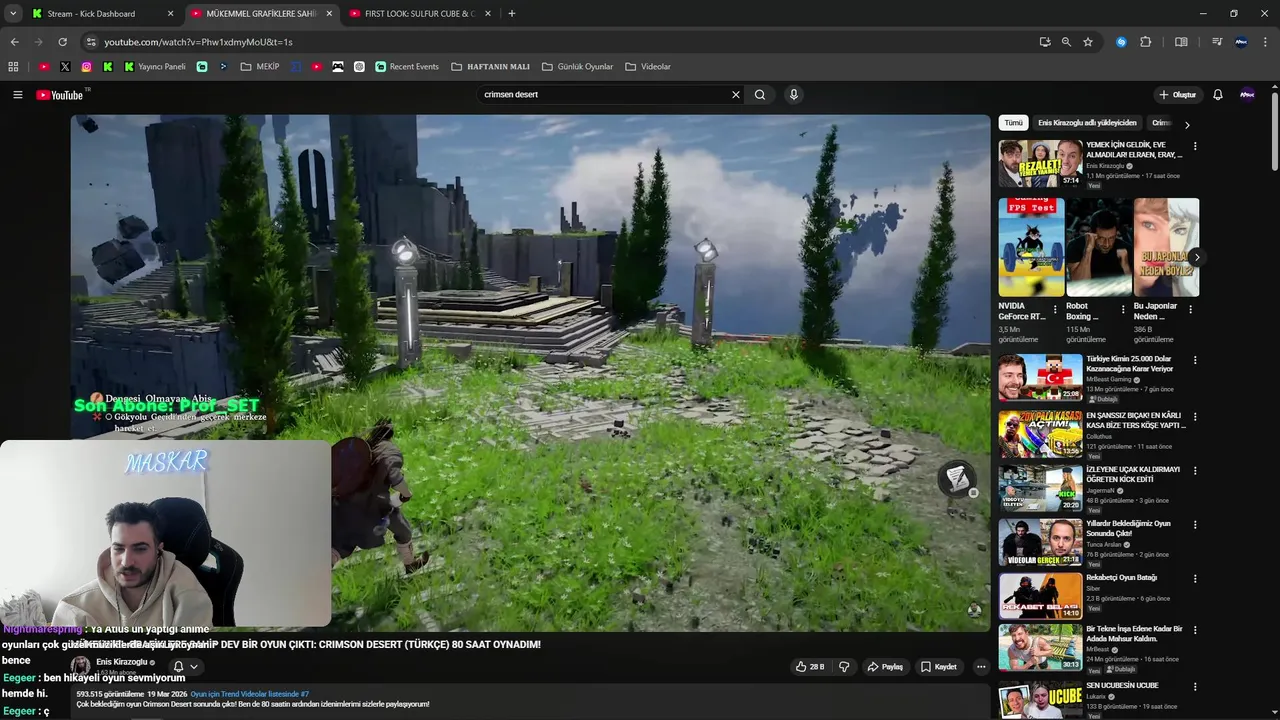Screen dimensions: 1280x720
Task: Open media controls in Chrome toolbar
Action: pyautogui.click(x=1217, y=42)
